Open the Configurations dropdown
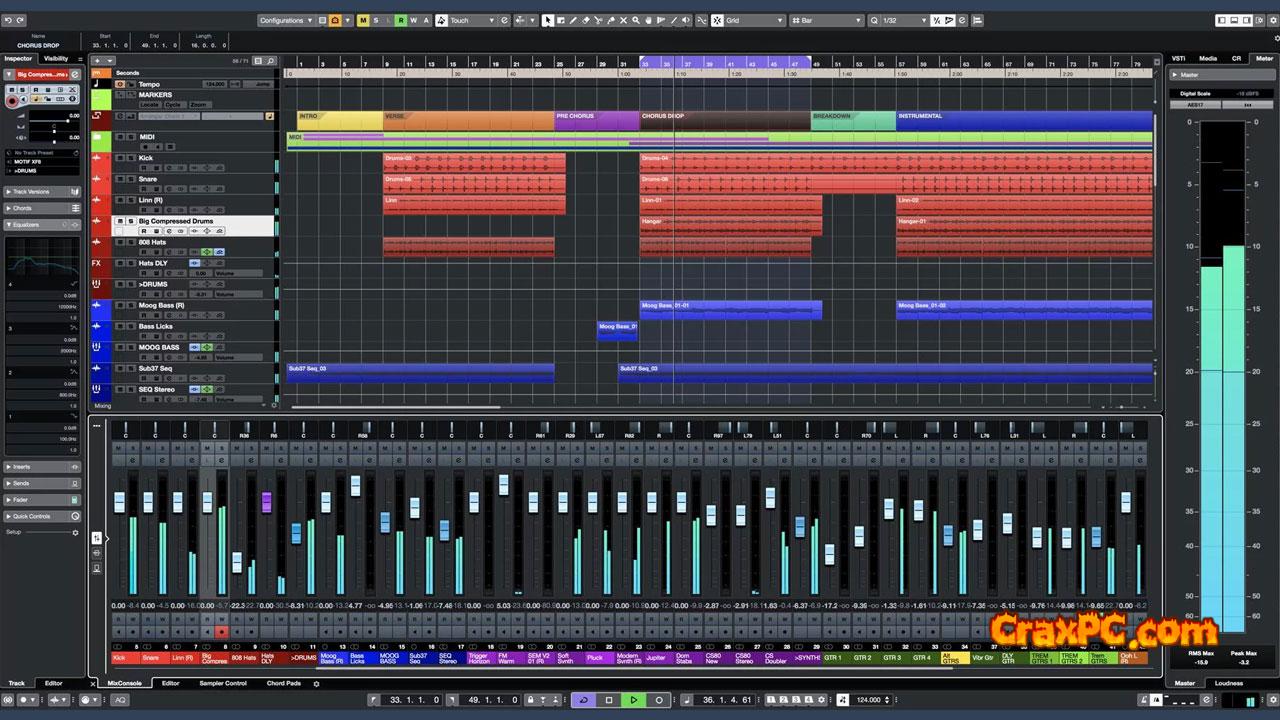This screenshot has height=720, width=1280. click(286, 20)
